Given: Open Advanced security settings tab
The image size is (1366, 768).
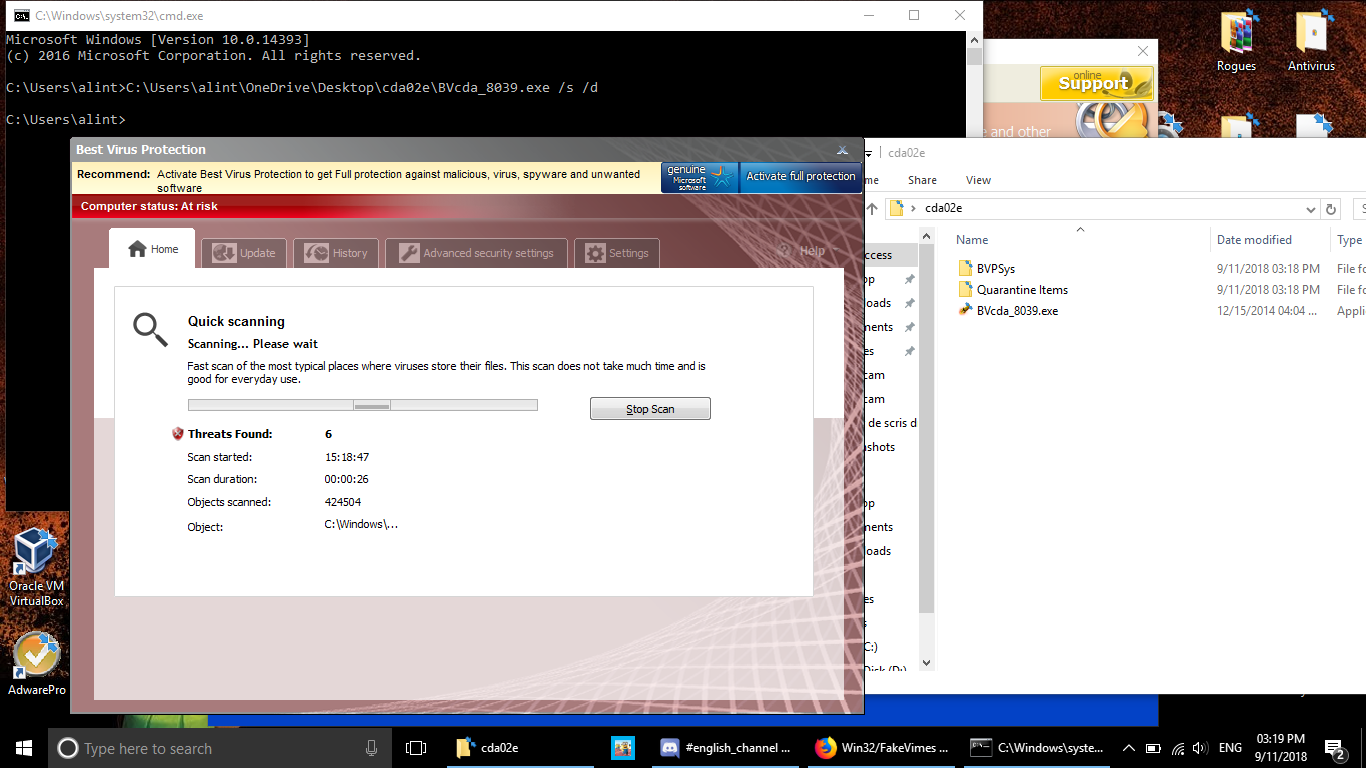Looking at the screenshot, I should pos(476,253).
